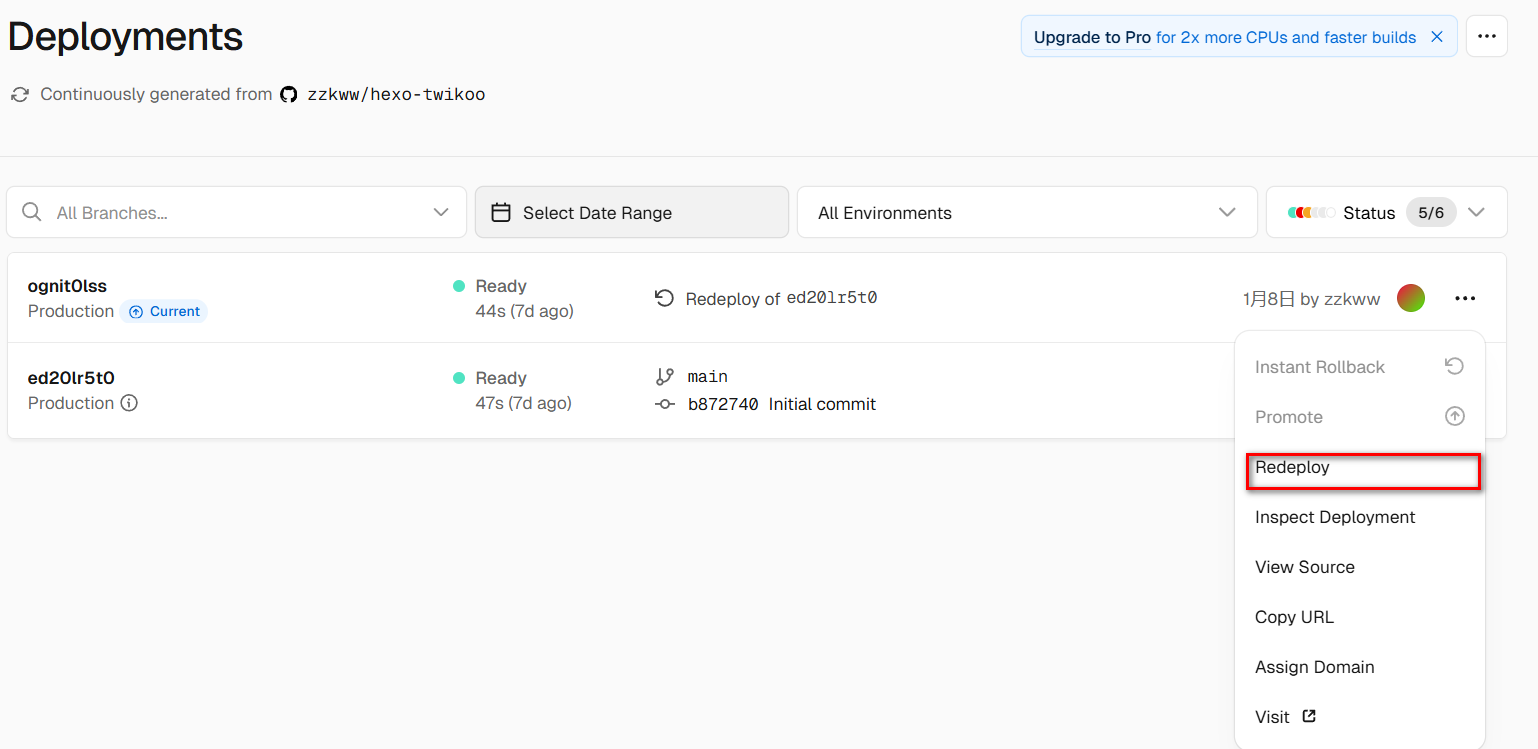Viewport: 1538px width, 749px height.
Task: Expand the All Branches dropdown
Action: click(440, 212)
